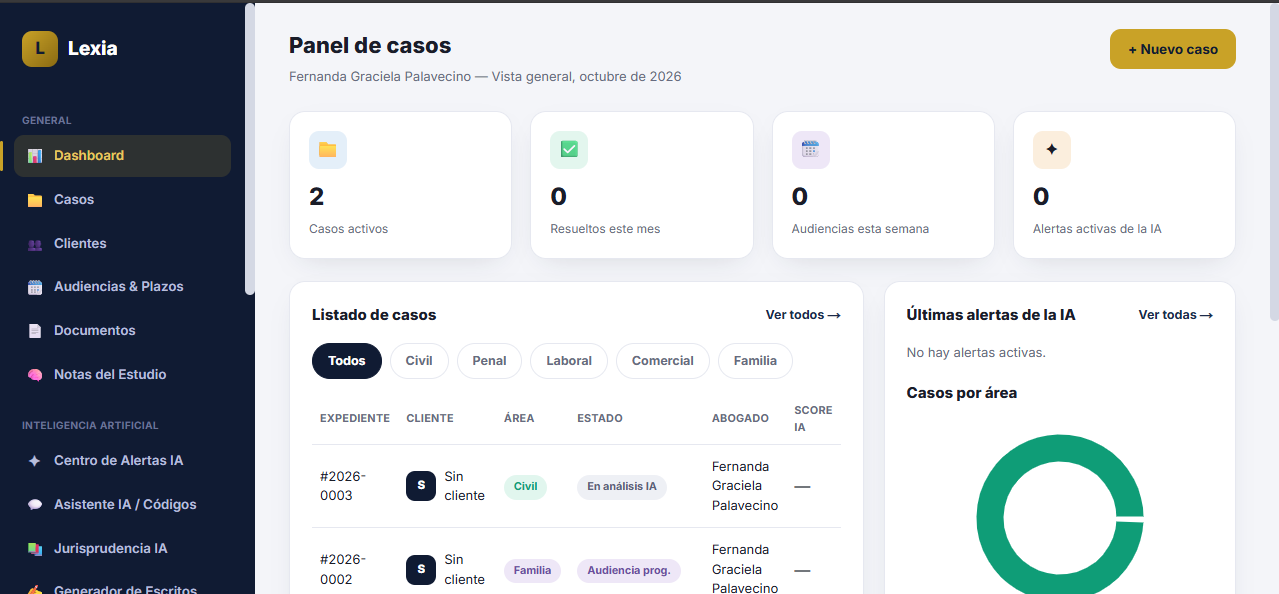Click the ESTADO column header

600,419
